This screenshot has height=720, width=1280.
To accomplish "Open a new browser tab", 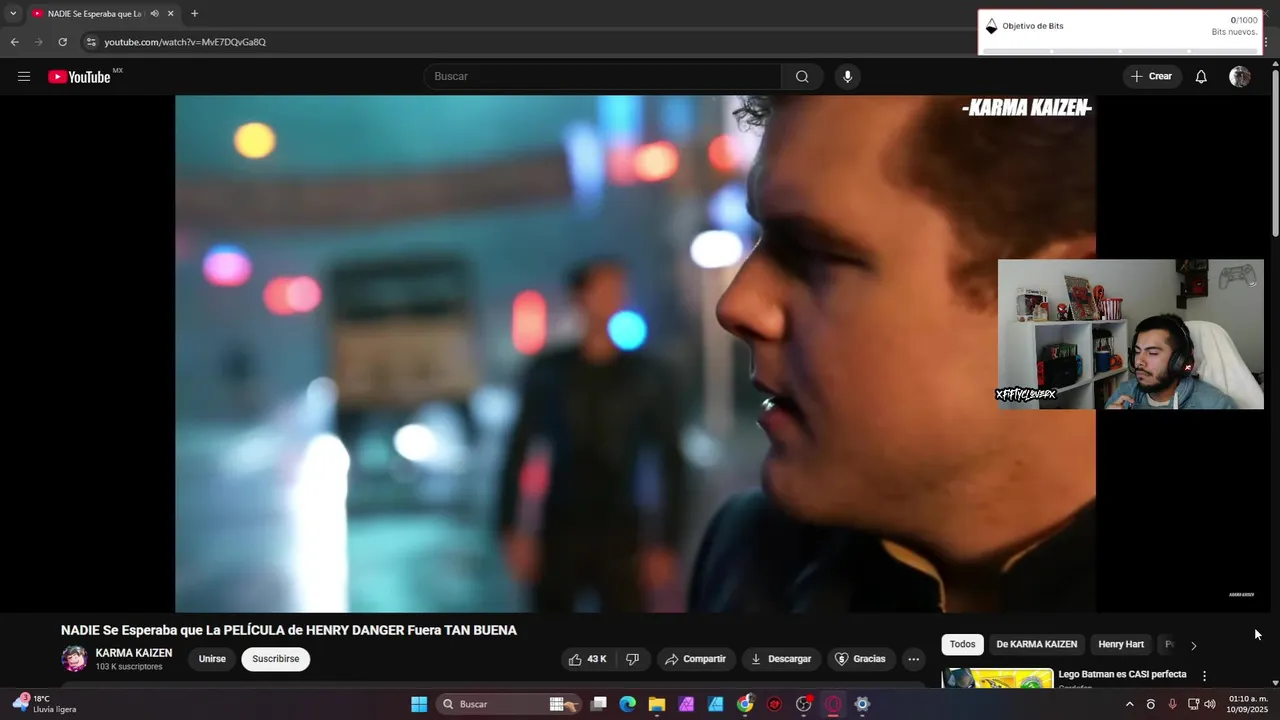I will tap(194, 14).
